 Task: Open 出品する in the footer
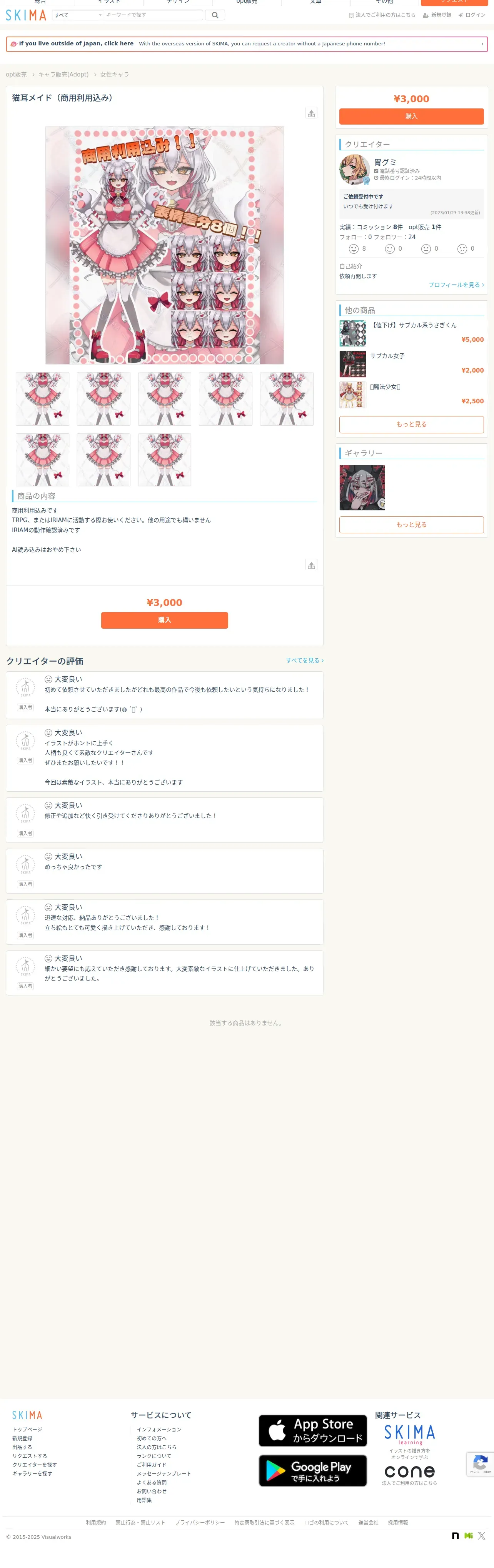[22, 1447]
